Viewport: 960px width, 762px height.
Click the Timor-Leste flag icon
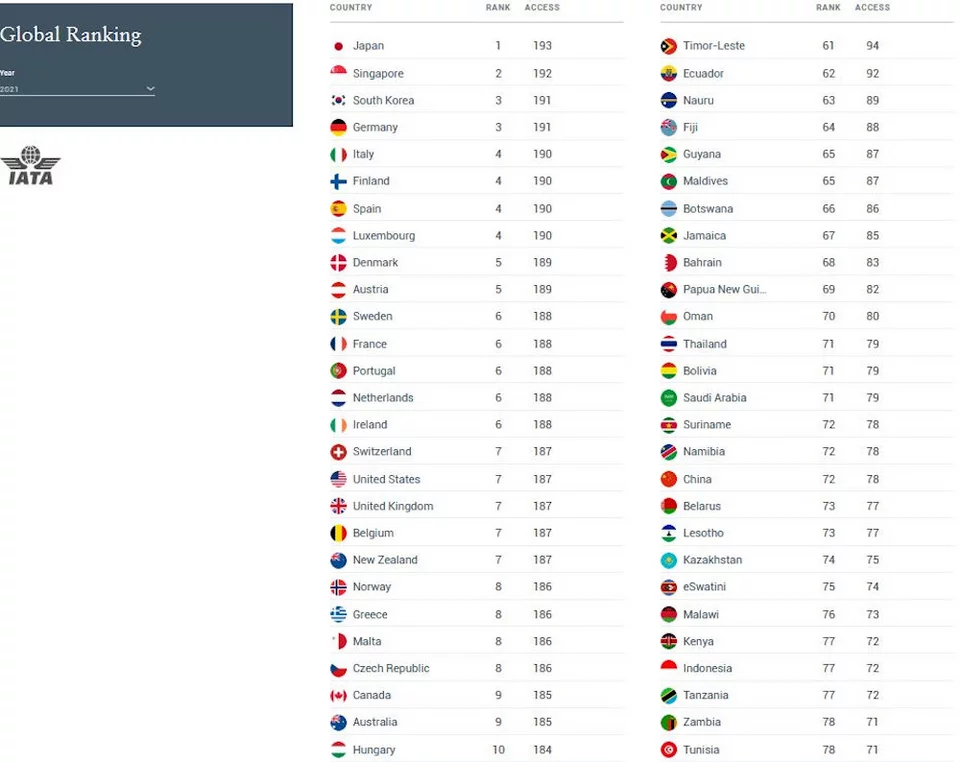pos(669,46)
